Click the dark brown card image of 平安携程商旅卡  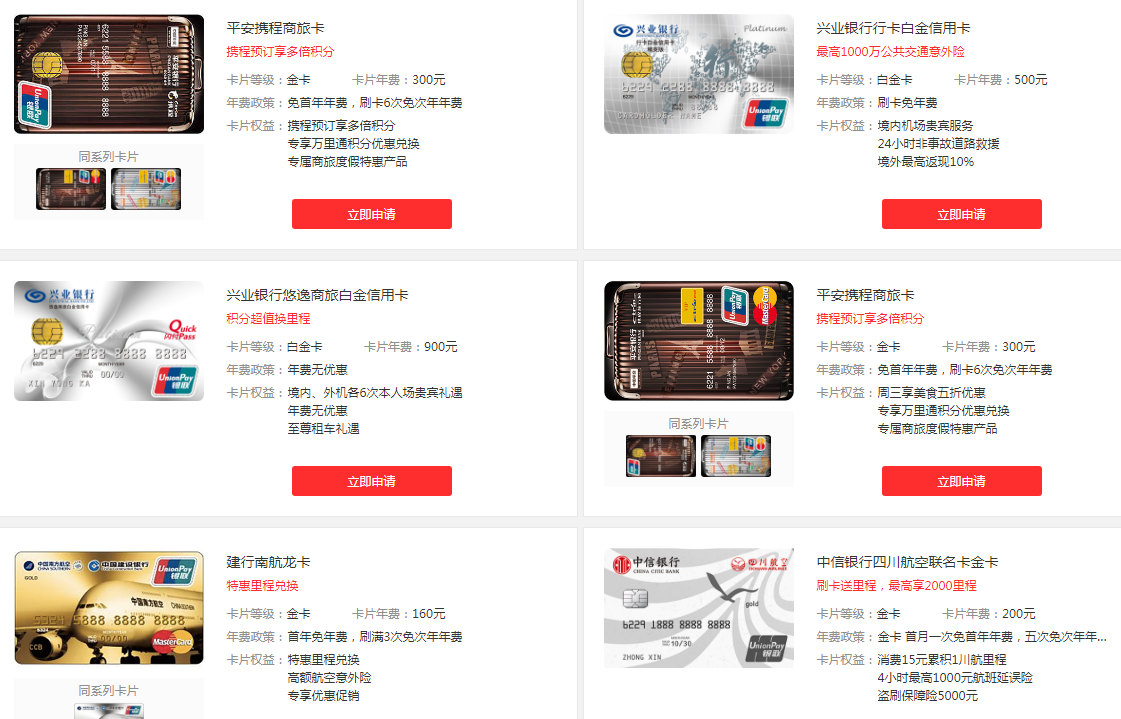tap(108, 73)
